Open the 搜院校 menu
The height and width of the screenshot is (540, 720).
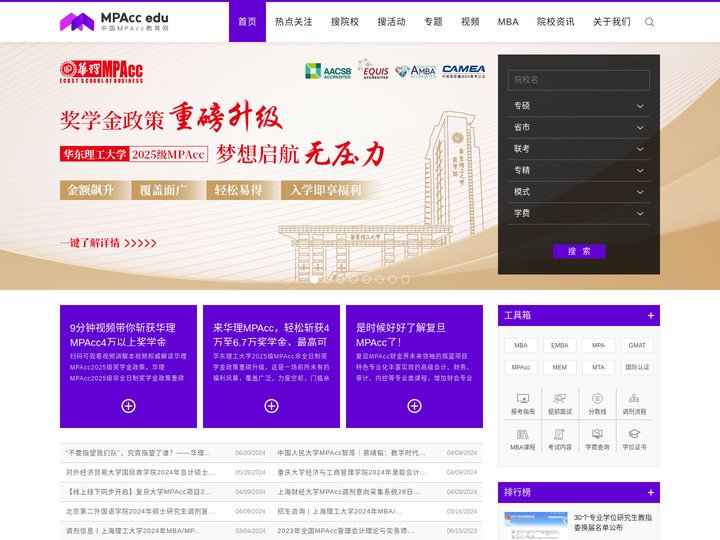tap(345, 22)
